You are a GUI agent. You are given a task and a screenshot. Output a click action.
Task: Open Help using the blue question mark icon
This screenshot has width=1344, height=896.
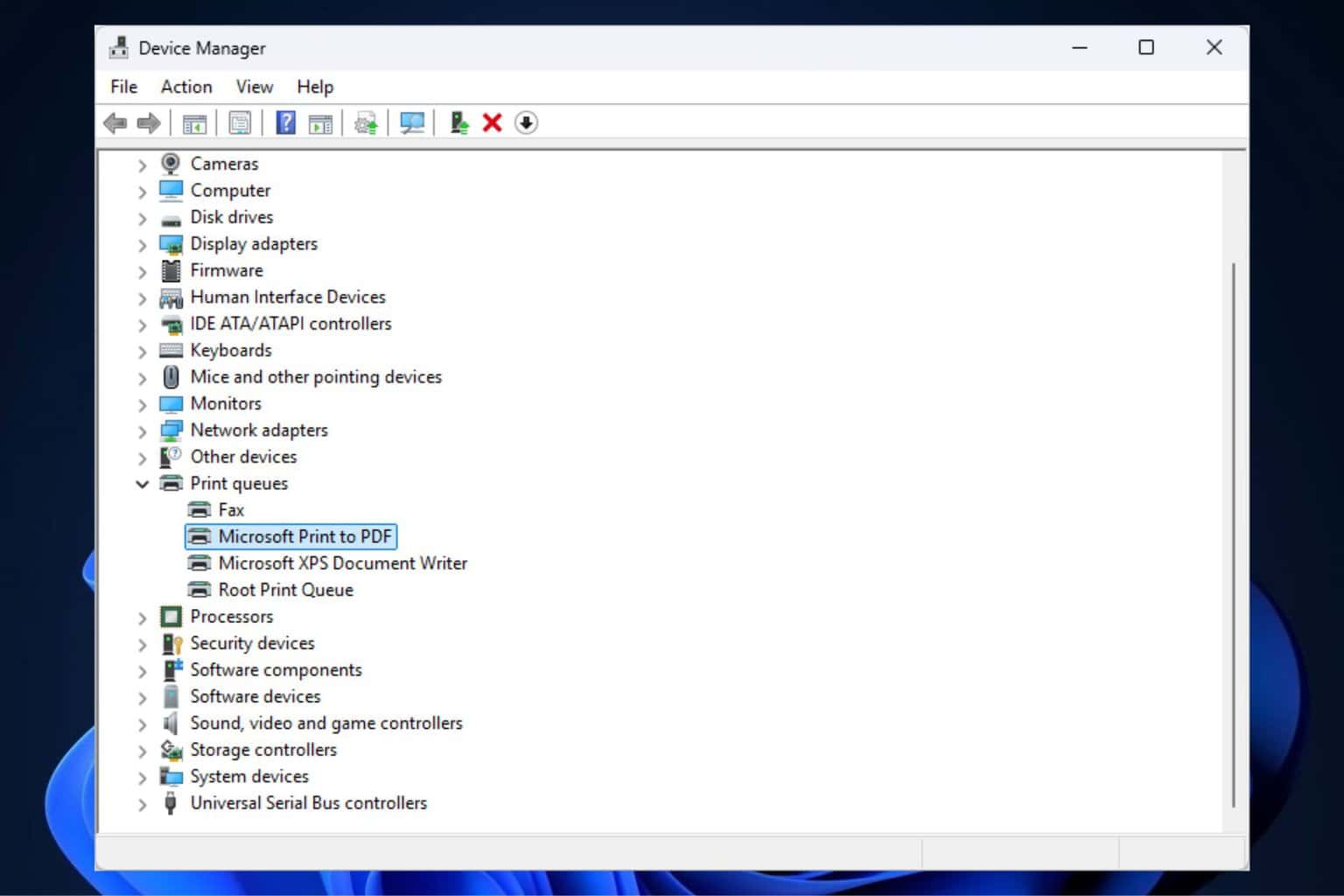click(x=284, y=122)
